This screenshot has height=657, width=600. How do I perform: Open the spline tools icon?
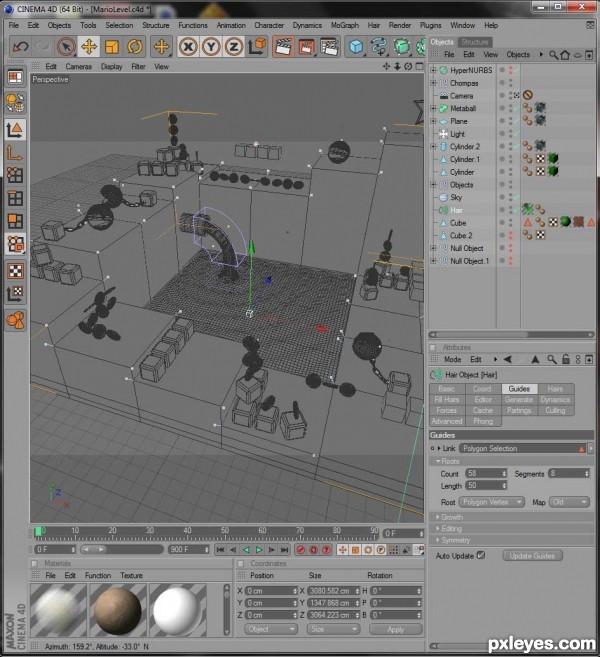[x=379, y=47]
